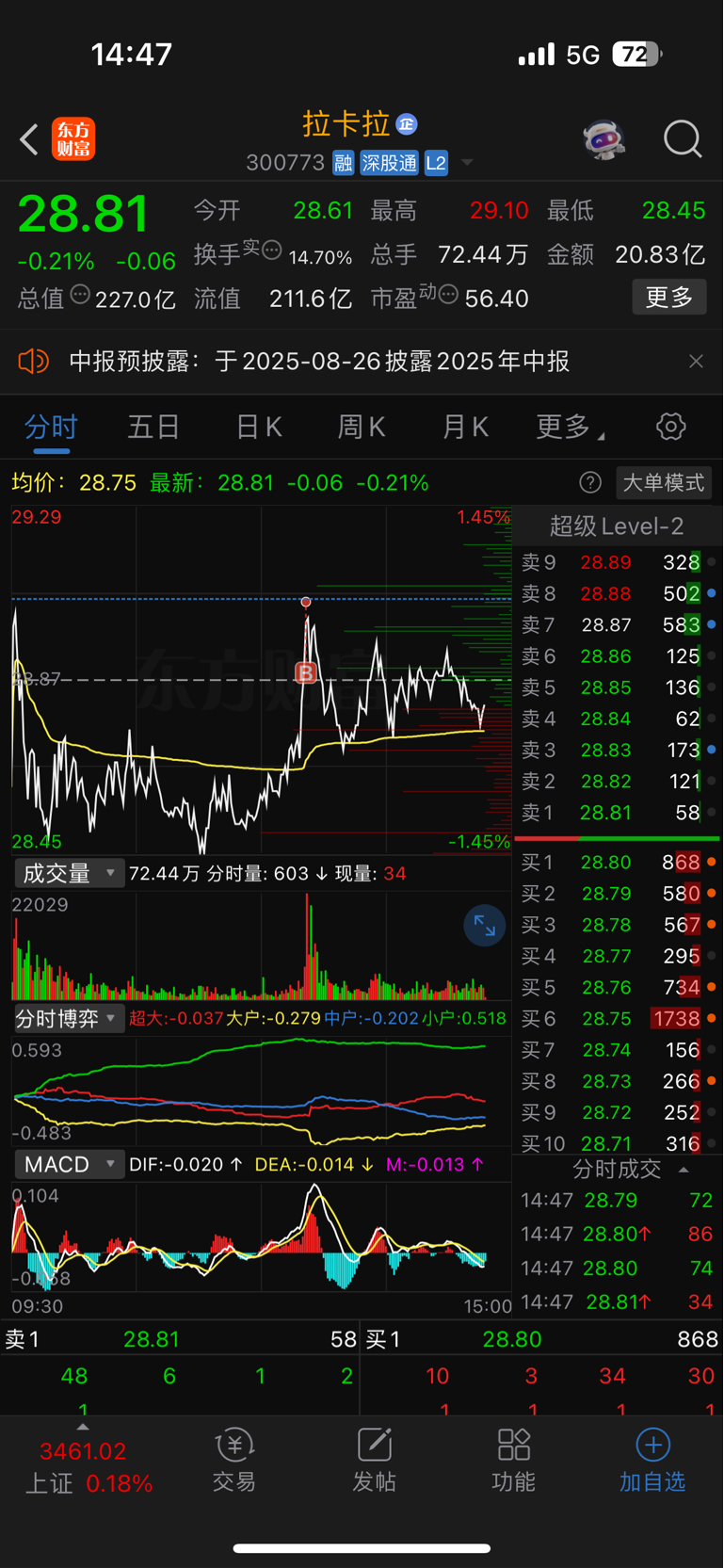Switch to 日K tab
The image size is (724, 1568).
tap(258, 428)
